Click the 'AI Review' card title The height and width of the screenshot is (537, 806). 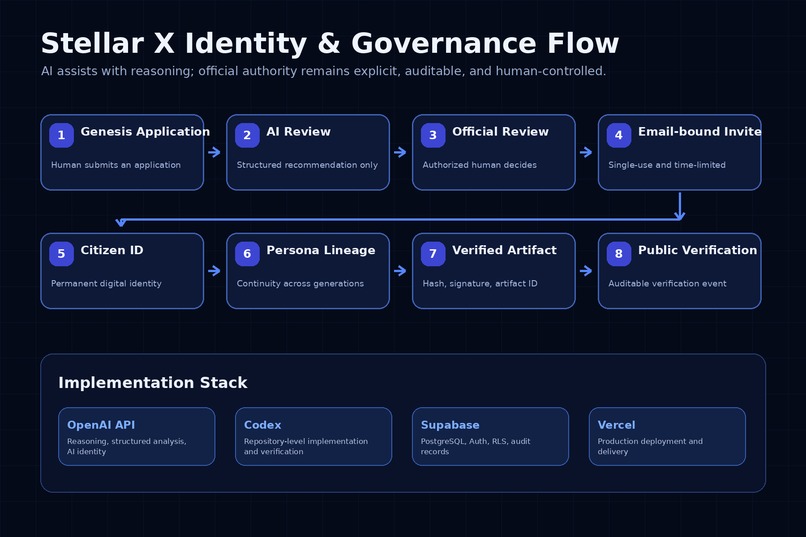[x=298, y=132]
